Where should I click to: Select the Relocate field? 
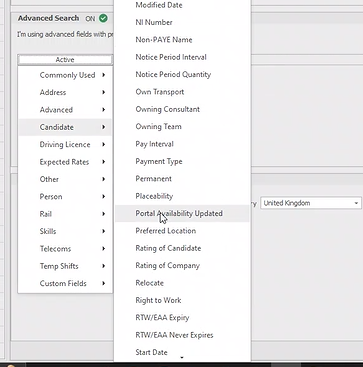tap(182, 283)
